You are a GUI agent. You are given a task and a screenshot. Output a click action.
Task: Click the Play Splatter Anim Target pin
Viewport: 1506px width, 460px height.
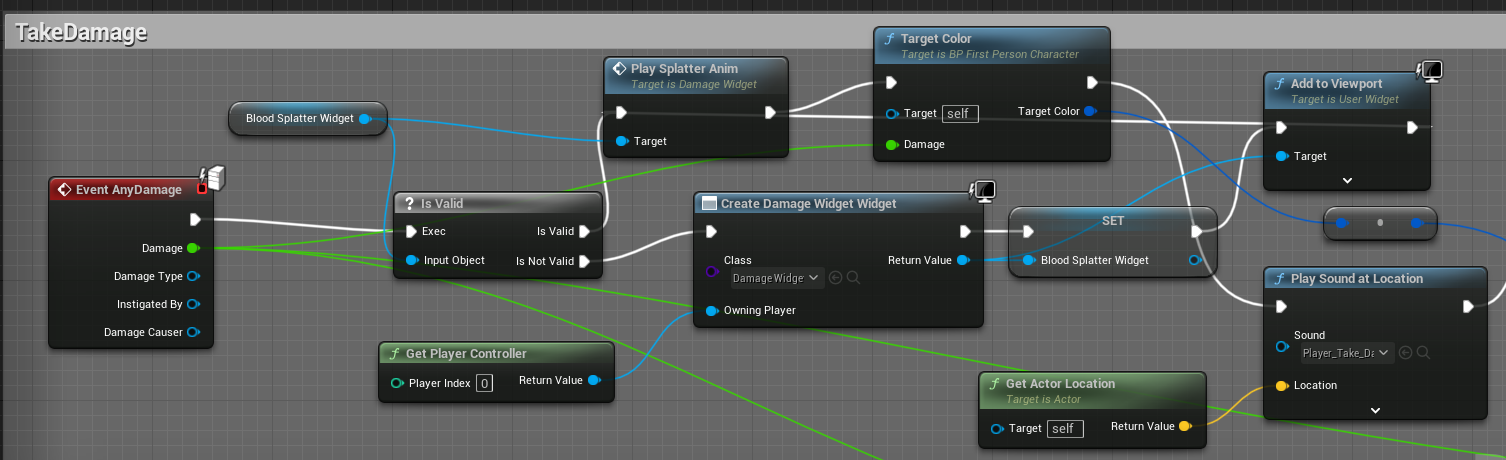[622, 141]
